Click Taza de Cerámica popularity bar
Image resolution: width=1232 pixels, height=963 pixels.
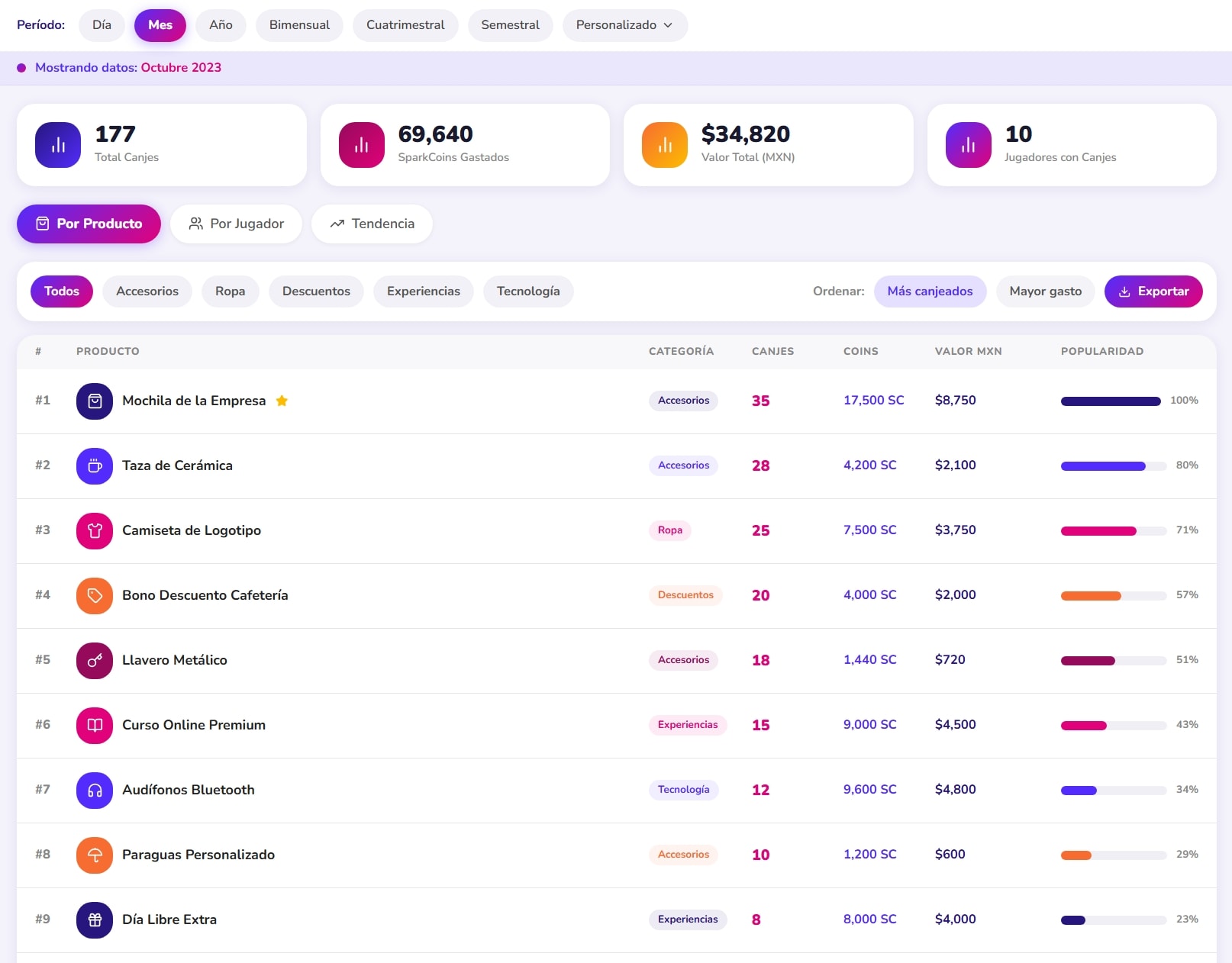click(x=1114, y=466)
